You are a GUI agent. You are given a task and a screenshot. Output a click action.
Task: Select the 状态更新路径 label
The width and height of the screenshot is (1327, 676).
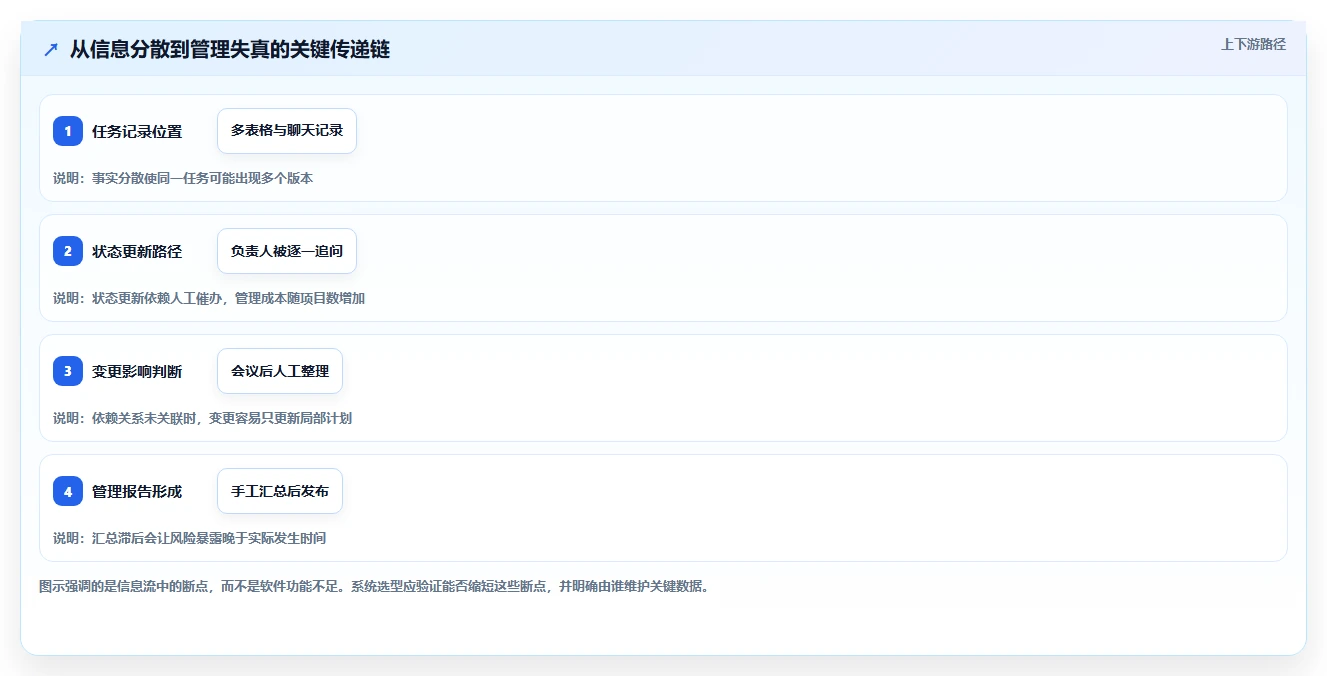pos(137,251)
